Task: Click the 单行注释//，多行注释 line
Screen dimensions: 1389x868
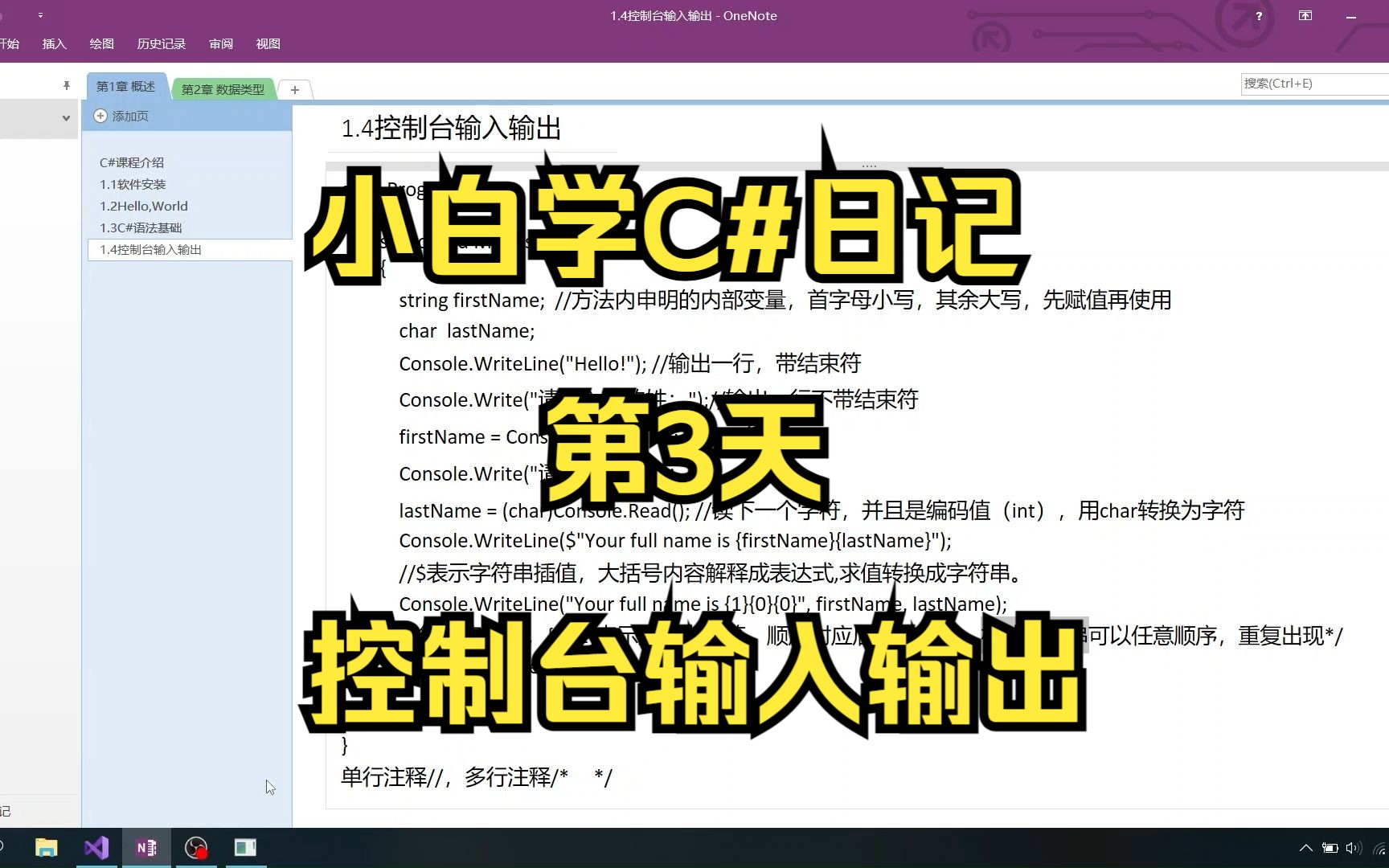Action: click(477, 777)
